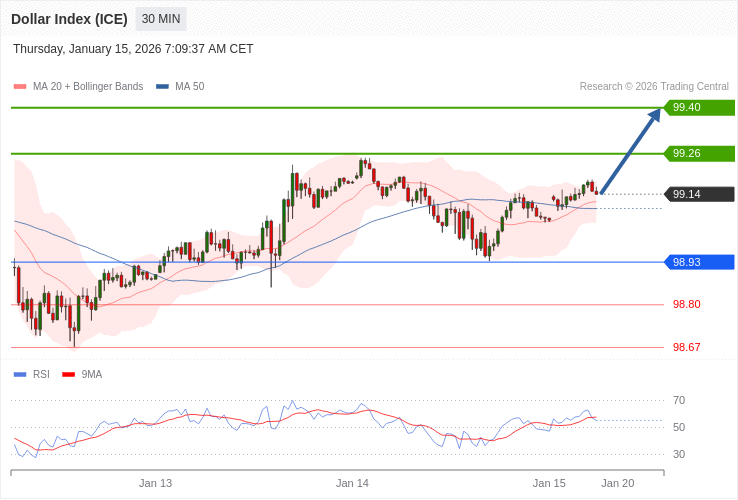Click the 98.67 support level label
The width and height of the screenshot is (738, 500).
(686, 347)
